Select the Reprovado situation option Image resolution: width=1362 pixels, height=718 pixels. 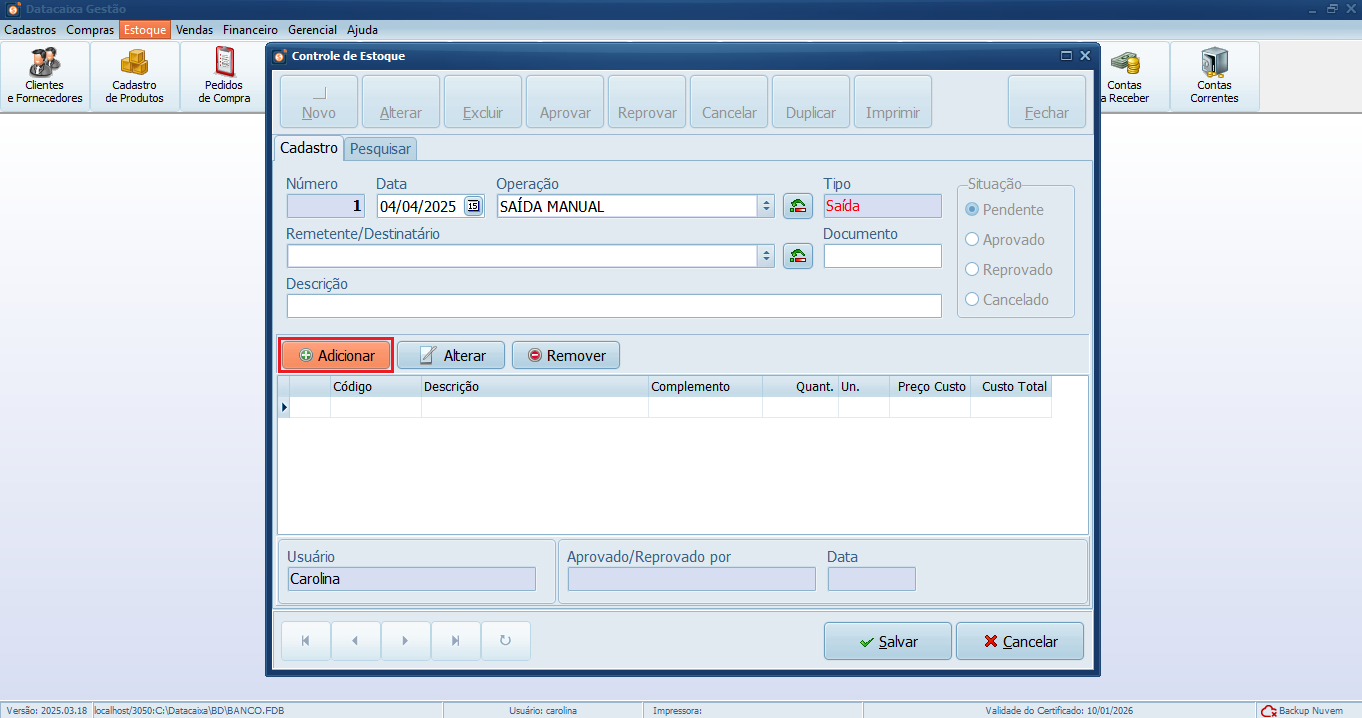(x=972, y=269)
